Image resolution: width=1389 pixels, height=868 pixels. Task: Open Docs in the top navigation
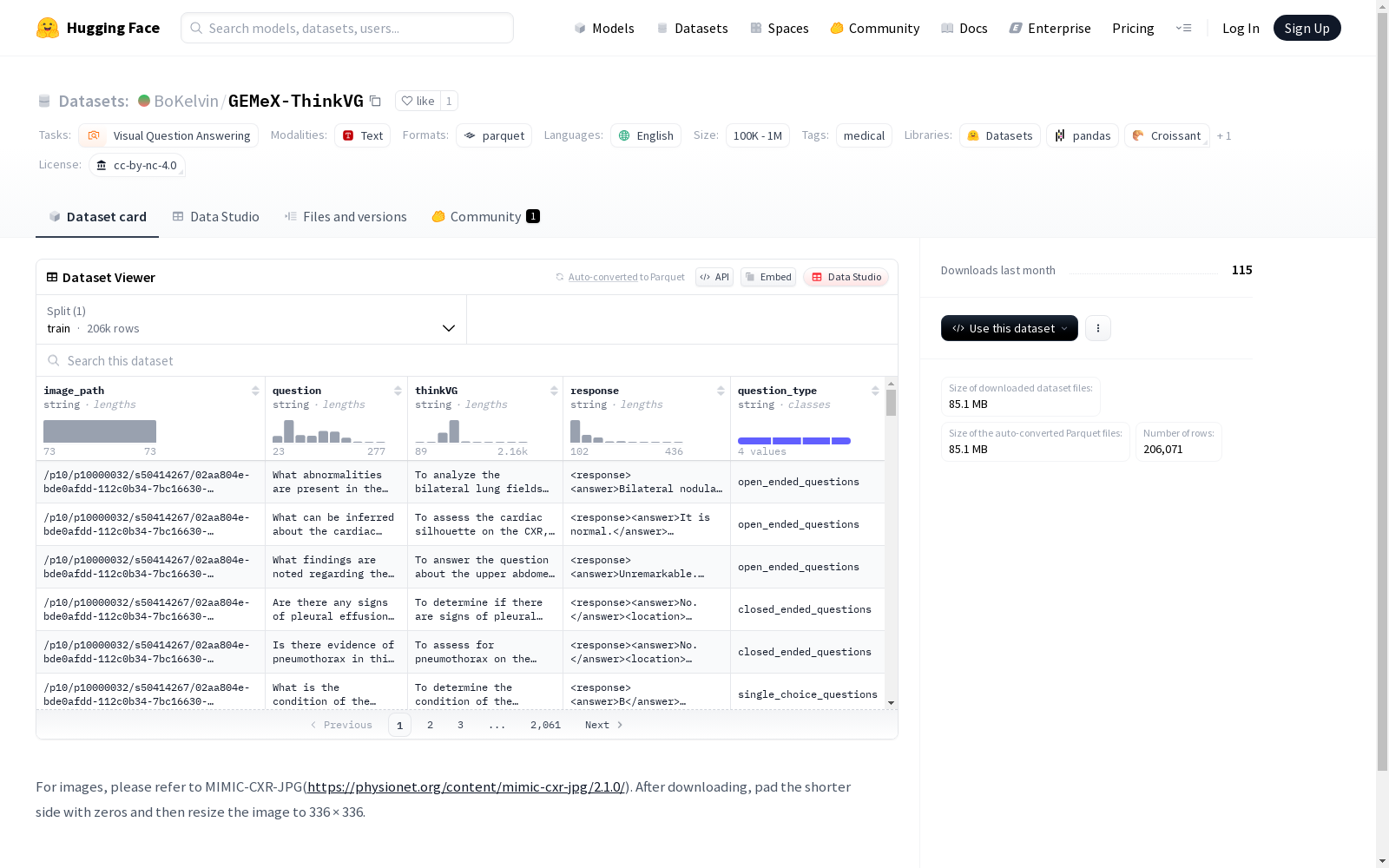coord(964,28)
